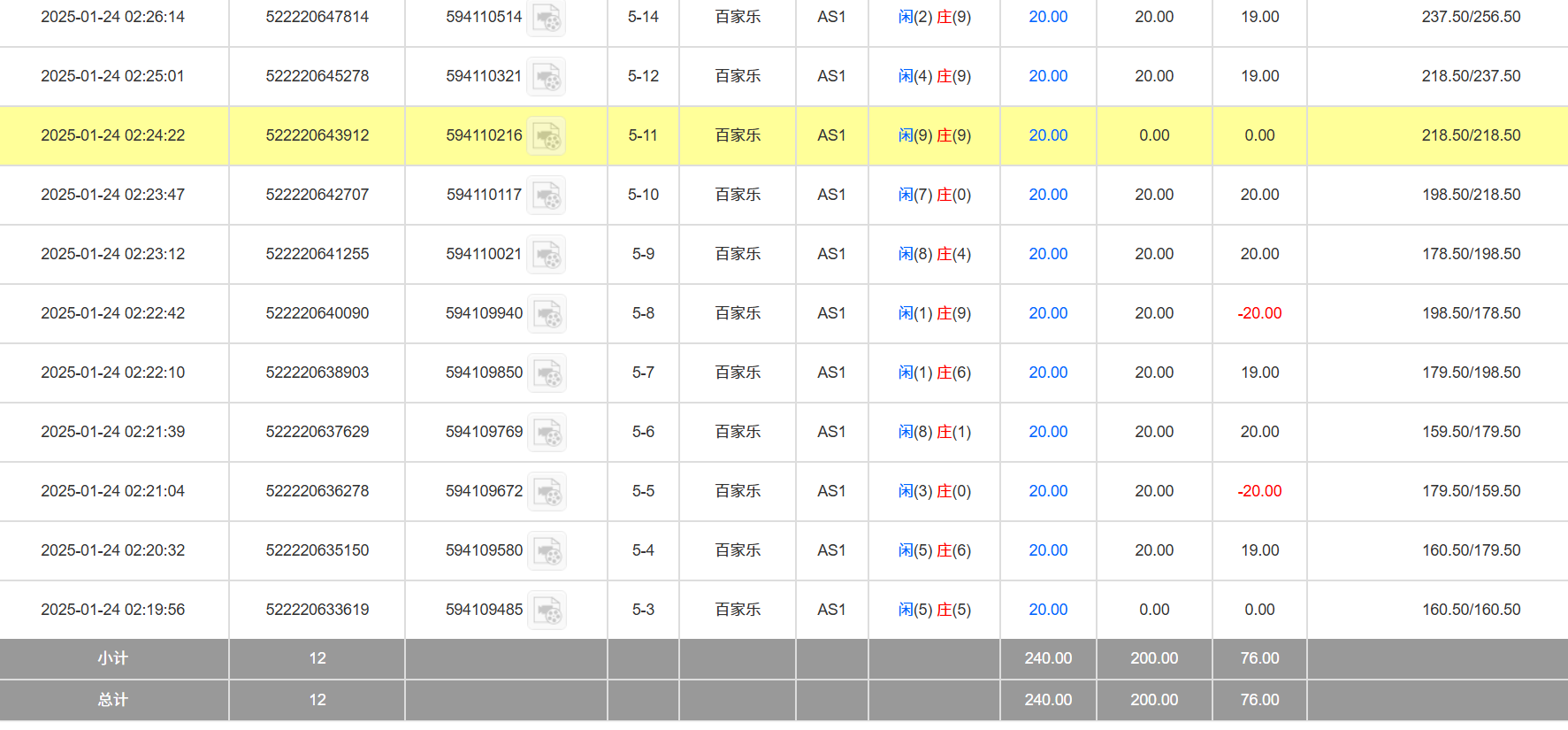Click replay icon beside round 594109580
The image size is (1568, 730).
click(x=547, y=551)
